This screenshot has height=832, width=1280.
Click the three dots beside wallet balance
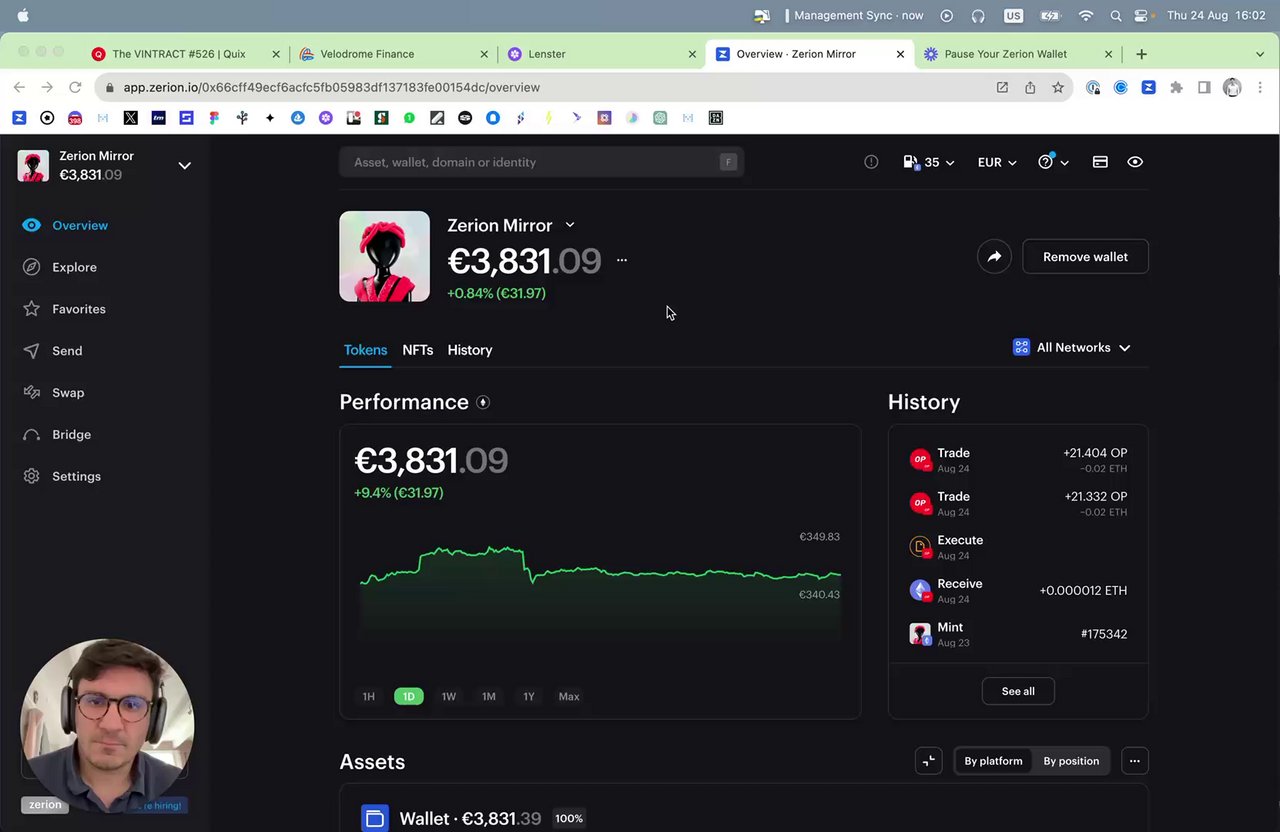(622, 260)
